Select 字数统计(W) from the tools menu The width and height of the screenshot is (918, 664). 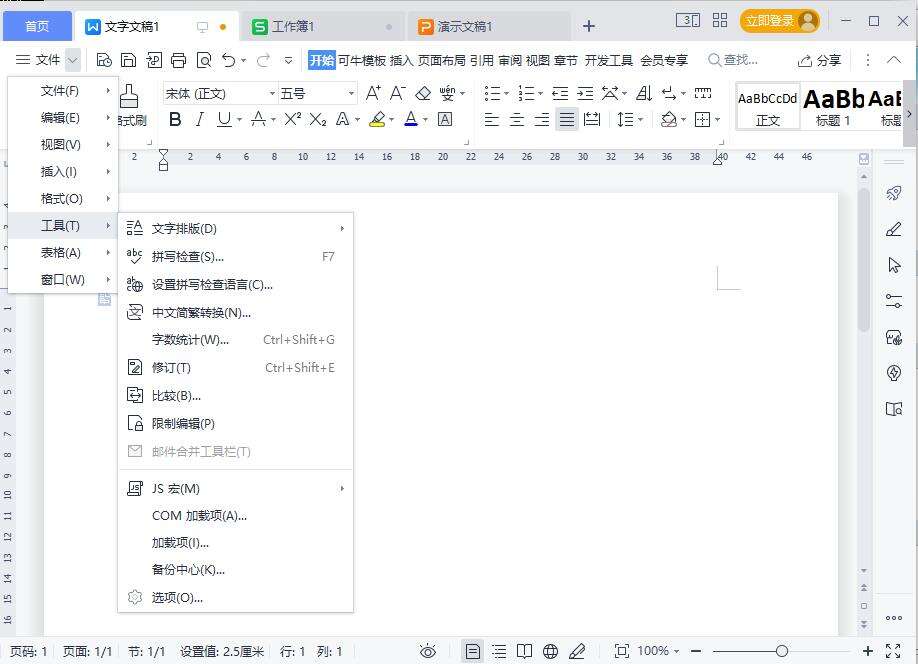[x=190, y=340]
